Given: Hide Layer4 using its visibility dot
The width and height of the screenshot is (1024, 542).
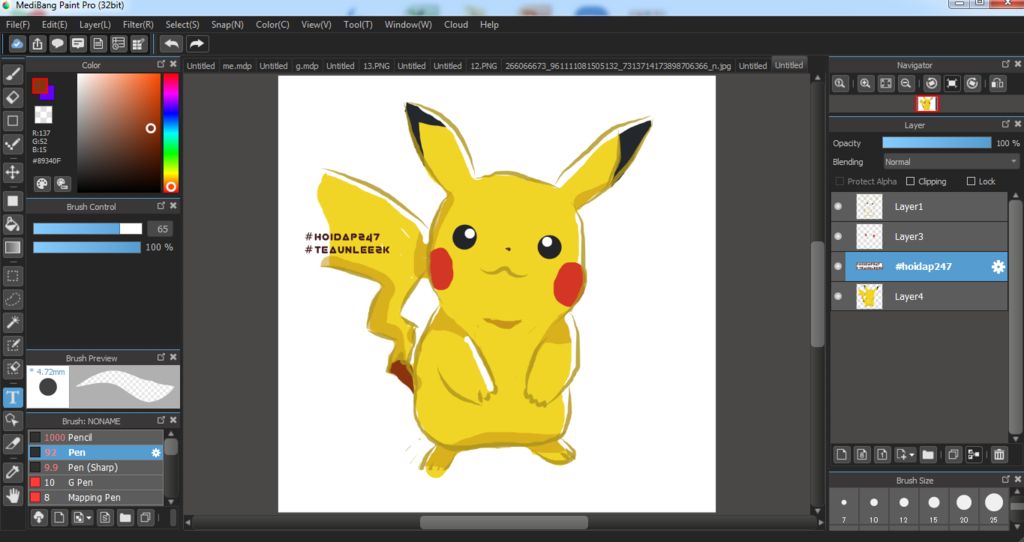Looking at the screenshot, I should (838, 296).
